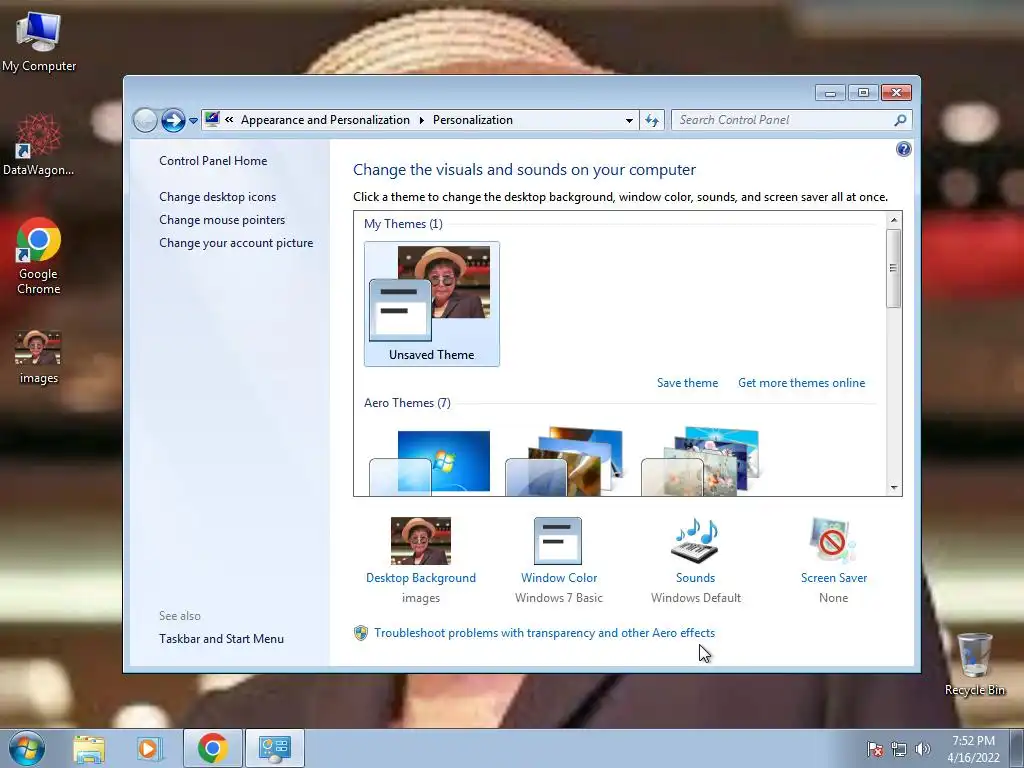Click the themes list scroll down arrow

(894, 487)
